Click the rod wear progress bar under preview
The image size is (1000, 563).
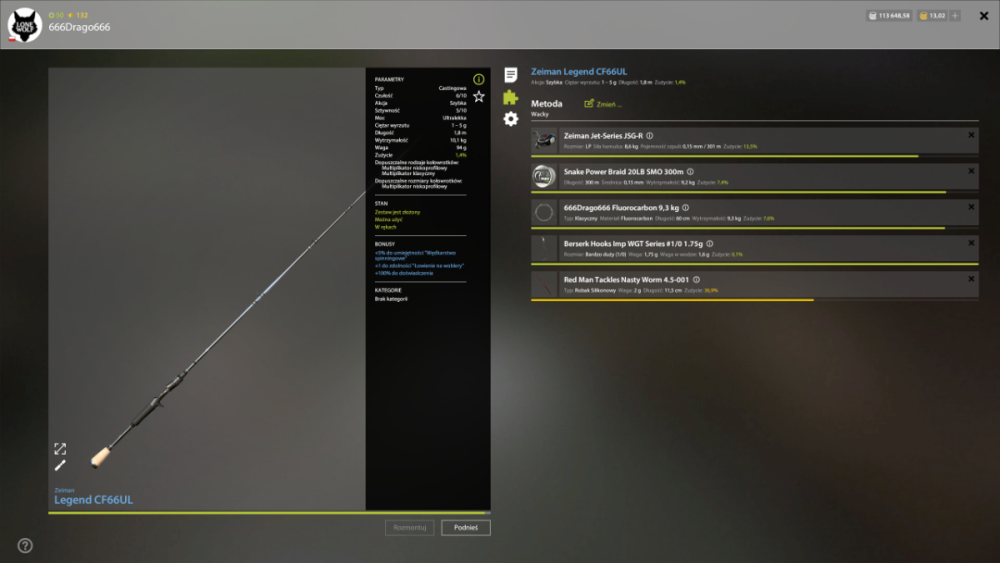269,513
